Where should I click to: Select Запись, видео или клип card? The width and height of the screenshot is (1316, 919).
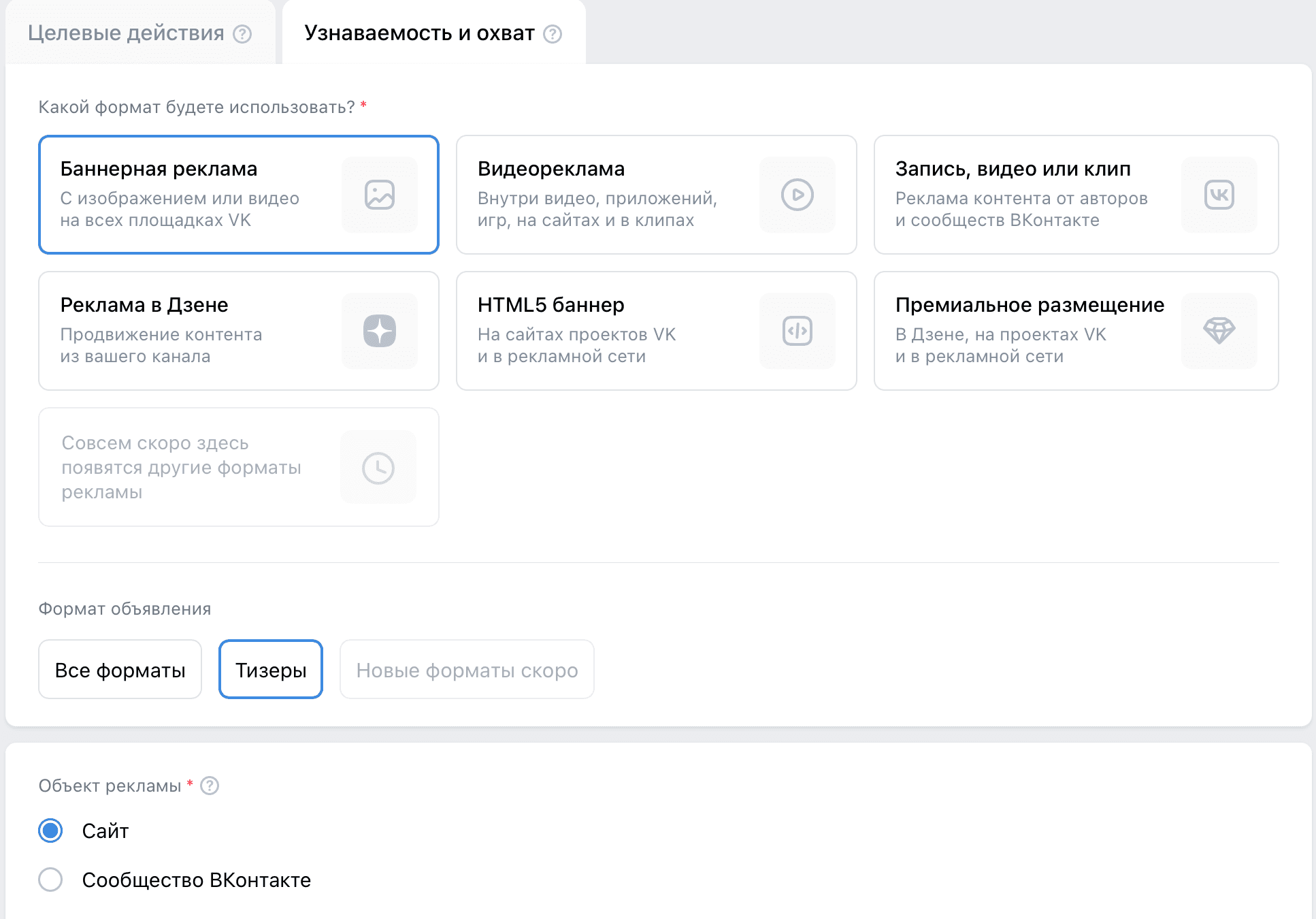click(x=1076, y=195)
